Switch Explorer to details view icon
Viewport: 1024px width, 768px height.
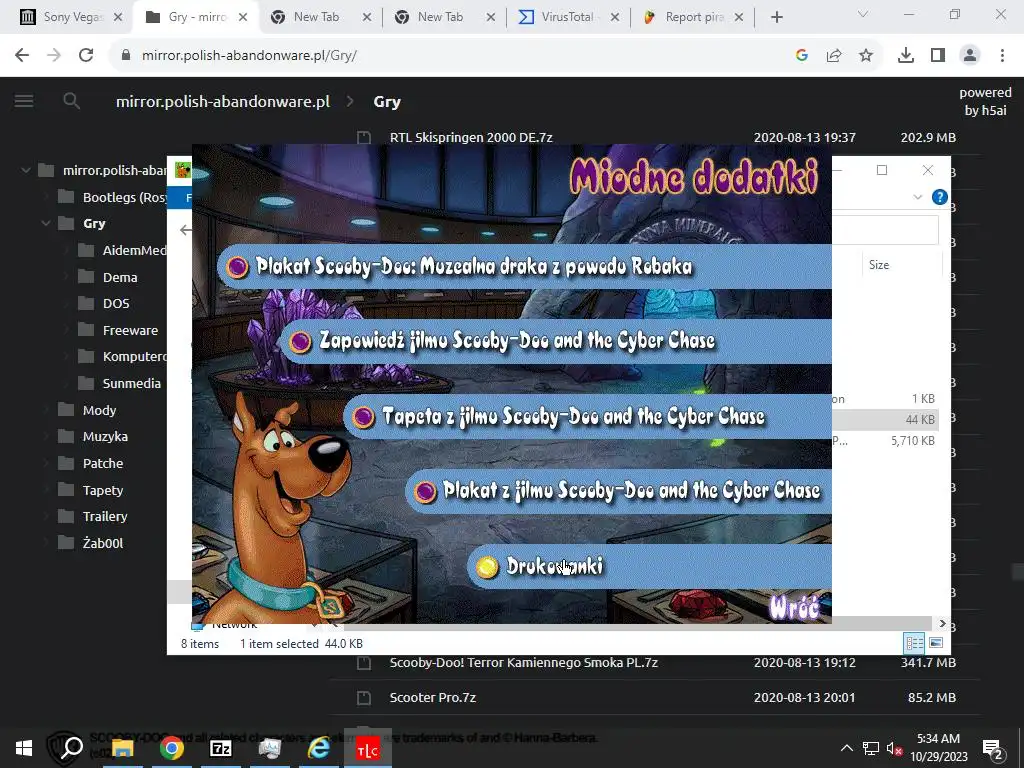[x=914, y=643]
